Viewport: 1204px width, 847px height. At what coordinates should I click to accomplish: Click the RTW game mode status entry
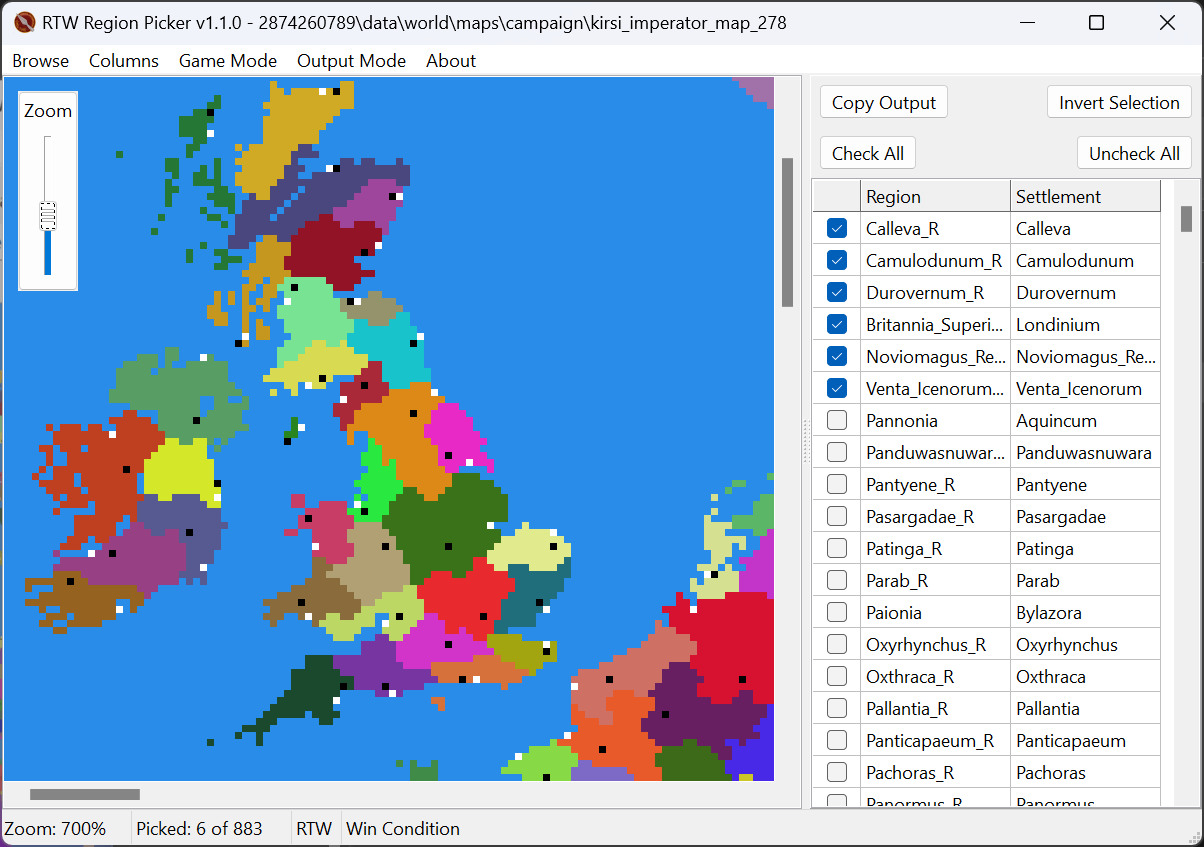click(314, 829)
